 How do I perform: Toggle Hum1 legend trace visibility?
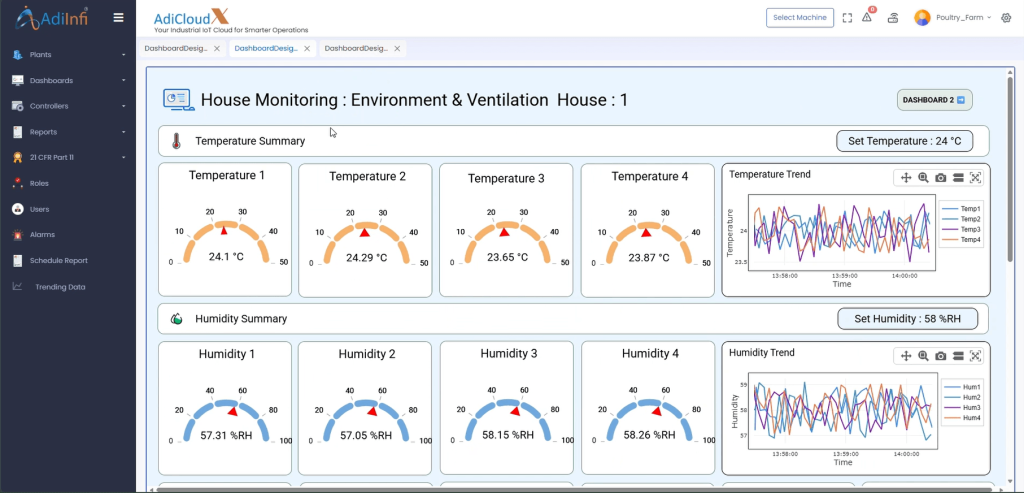[963, 387]
